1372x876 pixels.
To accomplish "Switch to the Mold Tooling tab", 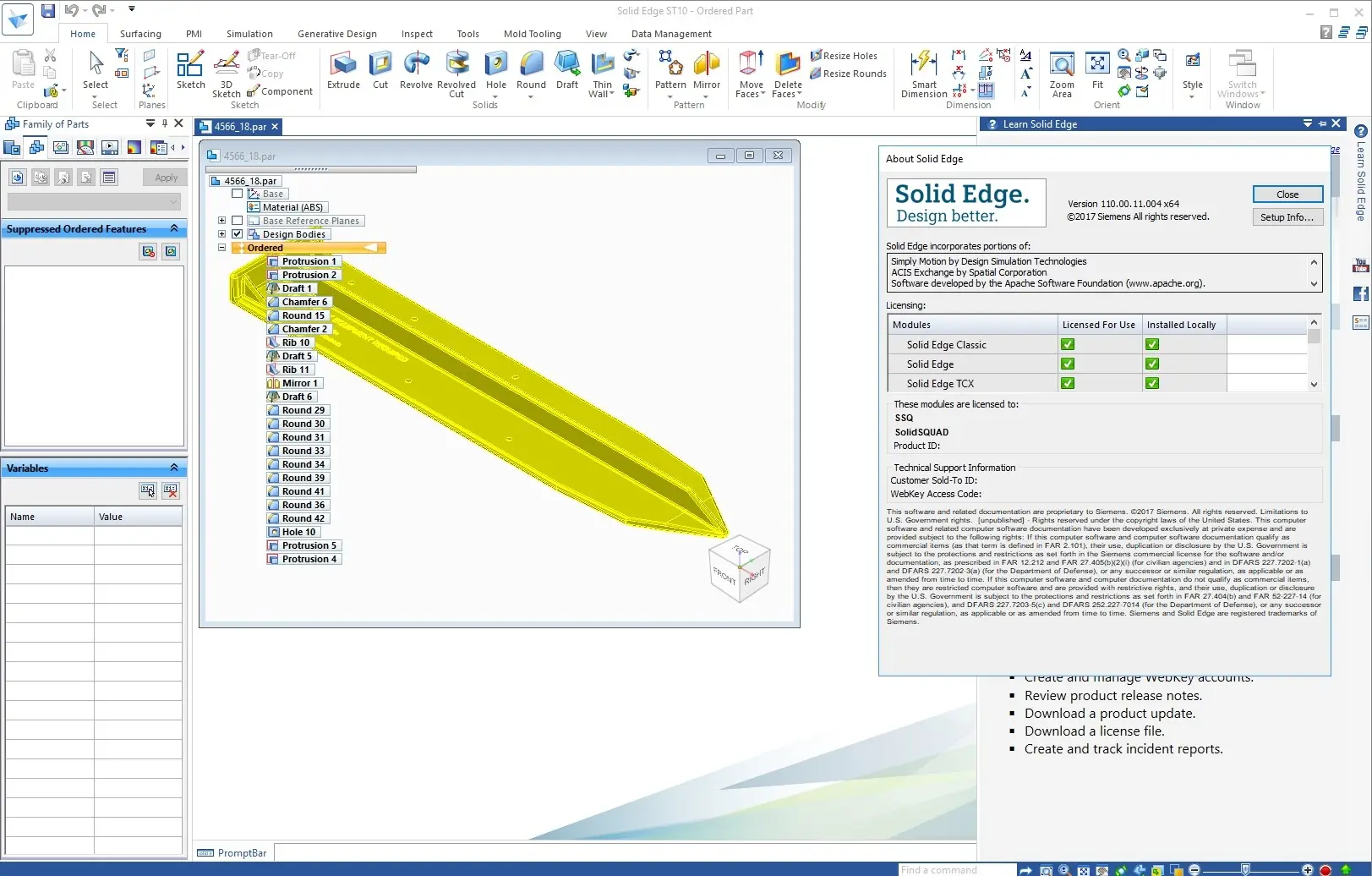I will (x=533, y=34).
